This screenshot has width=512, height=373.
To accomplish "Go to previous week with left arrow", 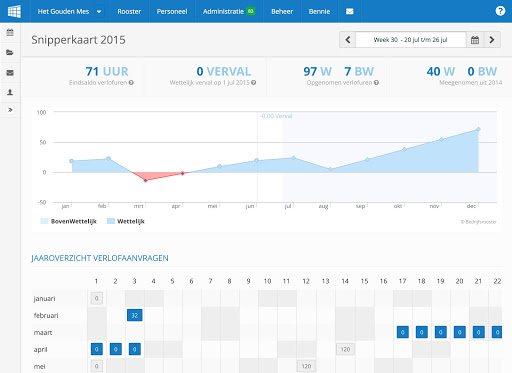I will (348, 40).
